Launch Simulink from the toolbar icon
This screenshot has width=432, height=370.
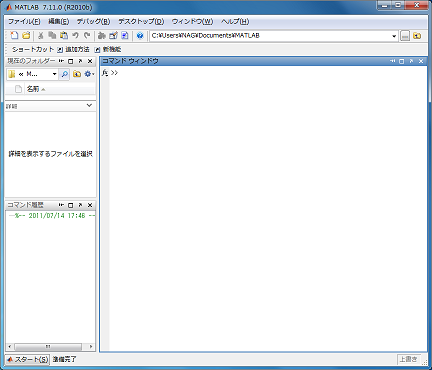(102, 35)
